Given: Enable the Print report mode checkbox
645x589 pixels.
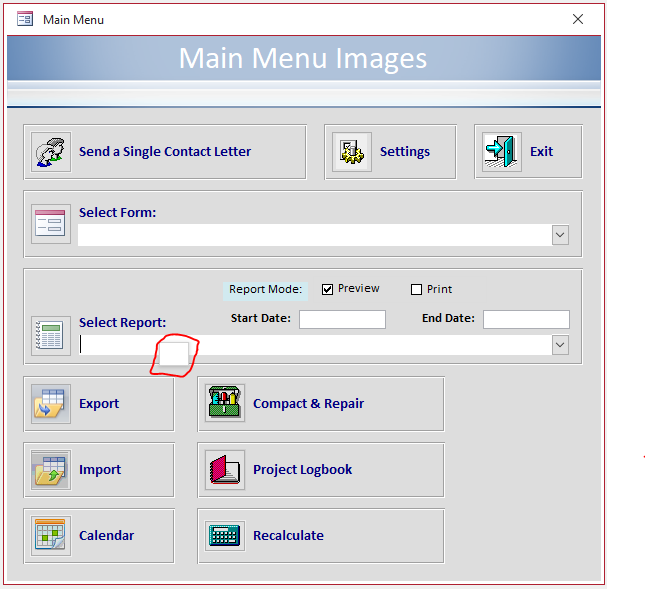Looking at the screenshot, I should click(416, 290).
